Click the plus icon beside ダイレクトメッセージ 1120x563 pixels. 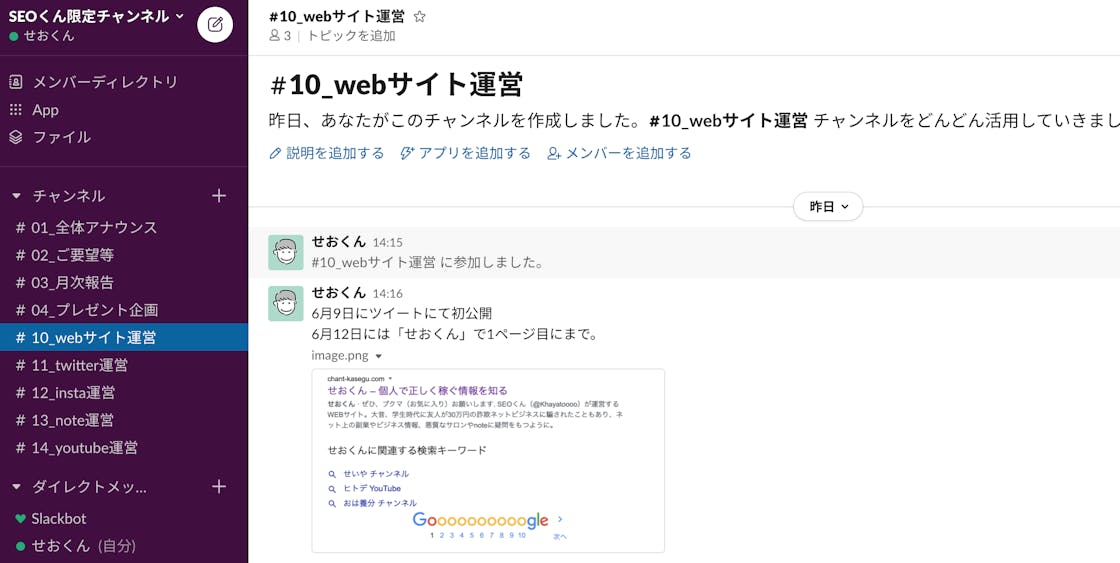click(x=219, y=487)
